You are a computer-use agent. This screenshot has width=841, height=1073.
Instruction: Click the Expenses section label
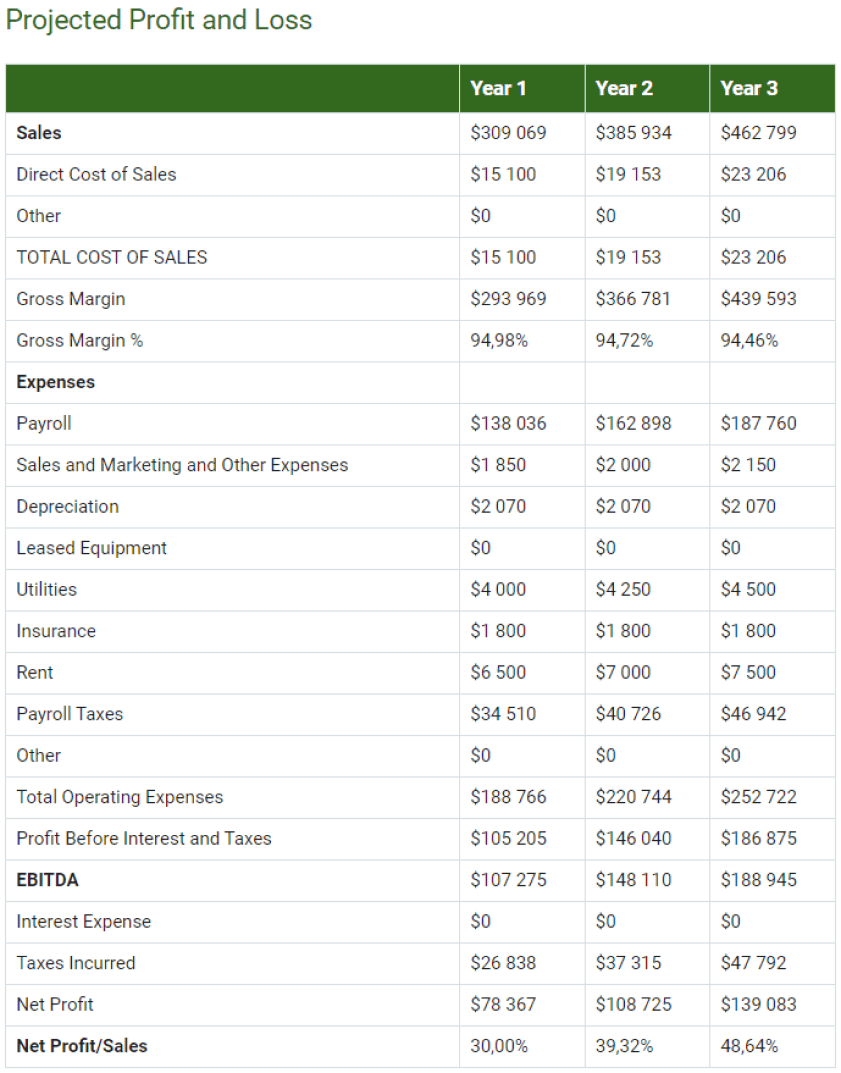(x=56, y=382)
